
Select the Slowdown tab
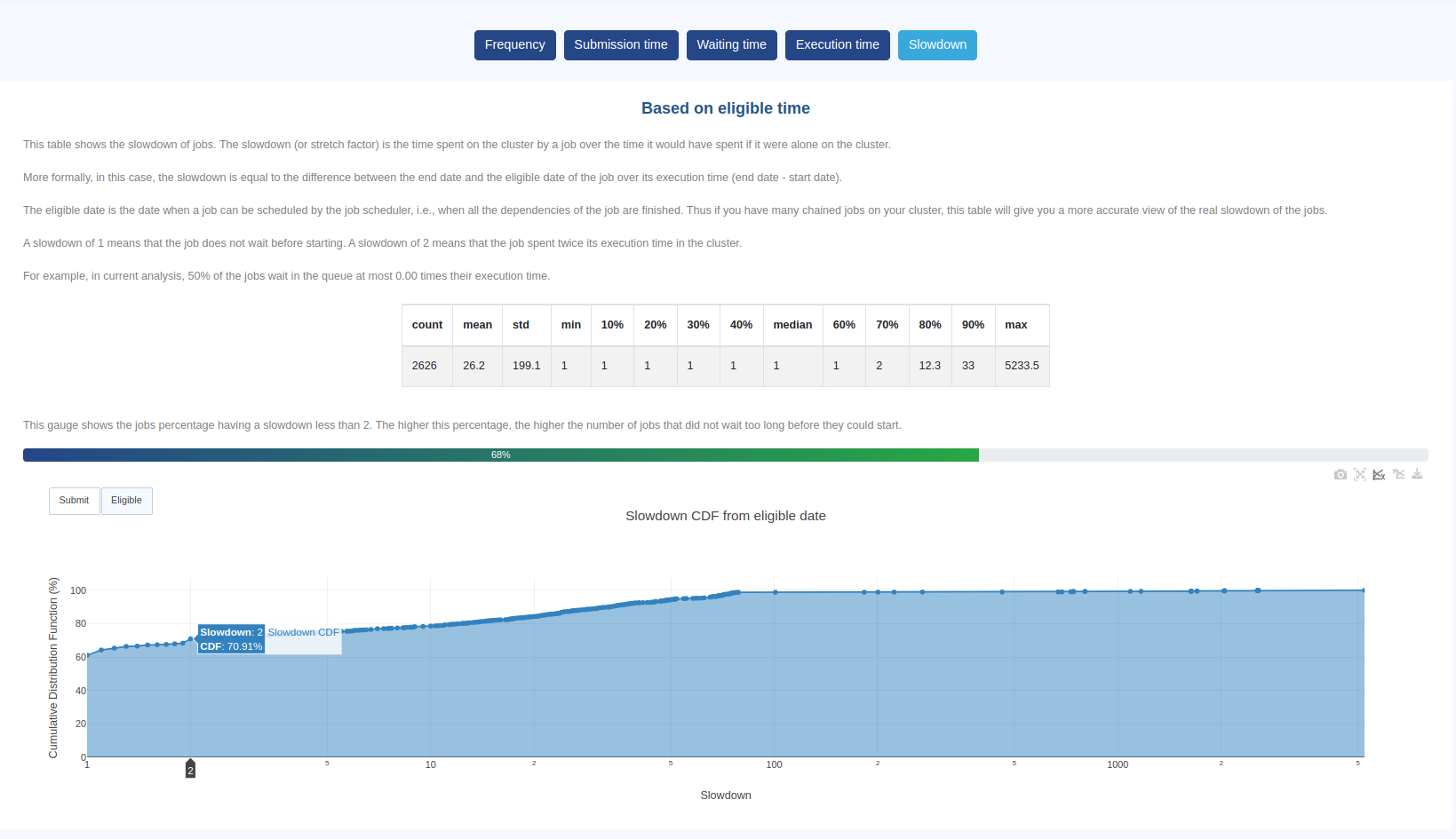tap(936, 45)
